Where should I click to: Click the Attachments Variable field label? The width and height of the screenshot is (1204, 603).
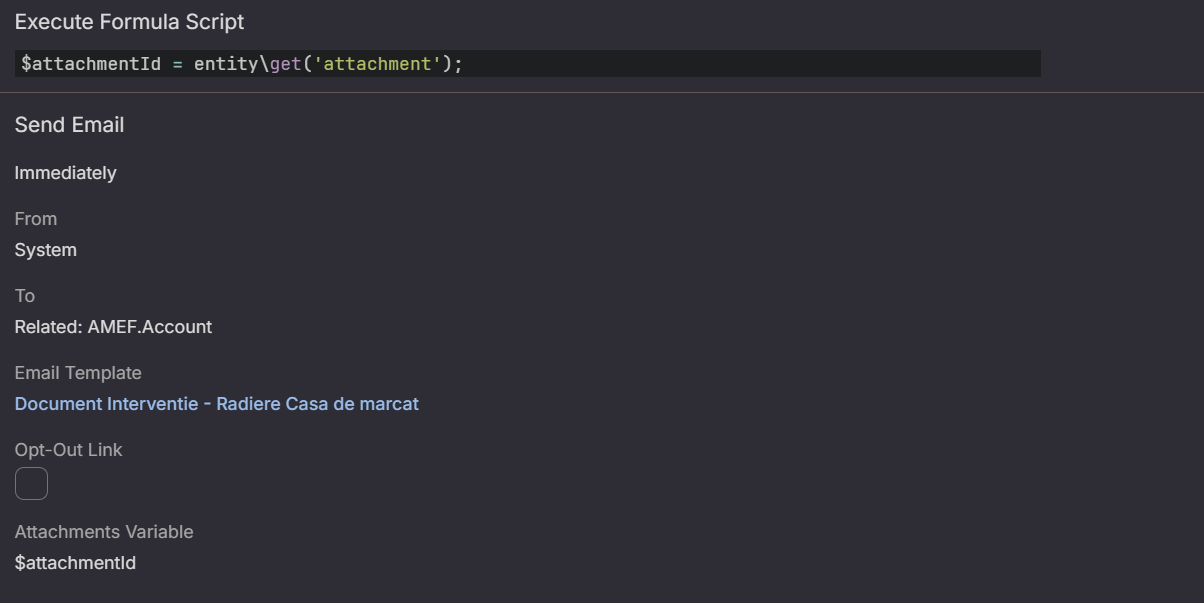[104, 532]
